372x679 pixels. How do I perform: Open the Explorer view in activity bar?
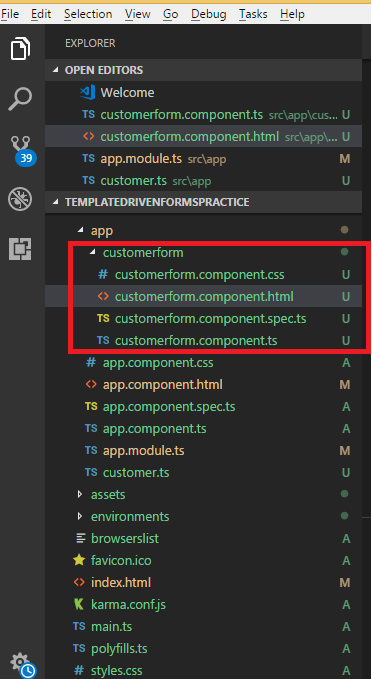tap(20, 48)
